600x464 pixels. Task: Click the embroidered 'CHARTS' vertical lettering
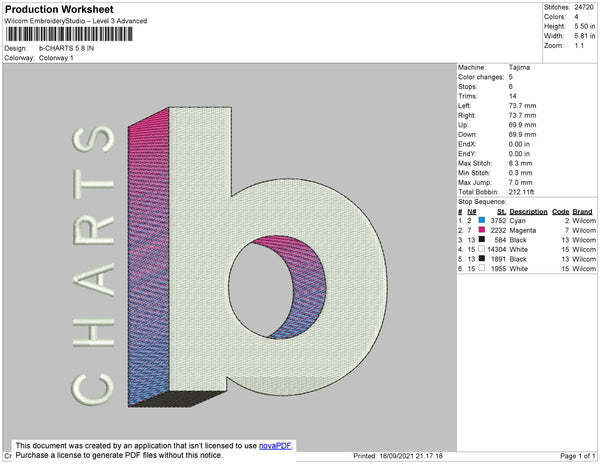(x=93, y=265)
